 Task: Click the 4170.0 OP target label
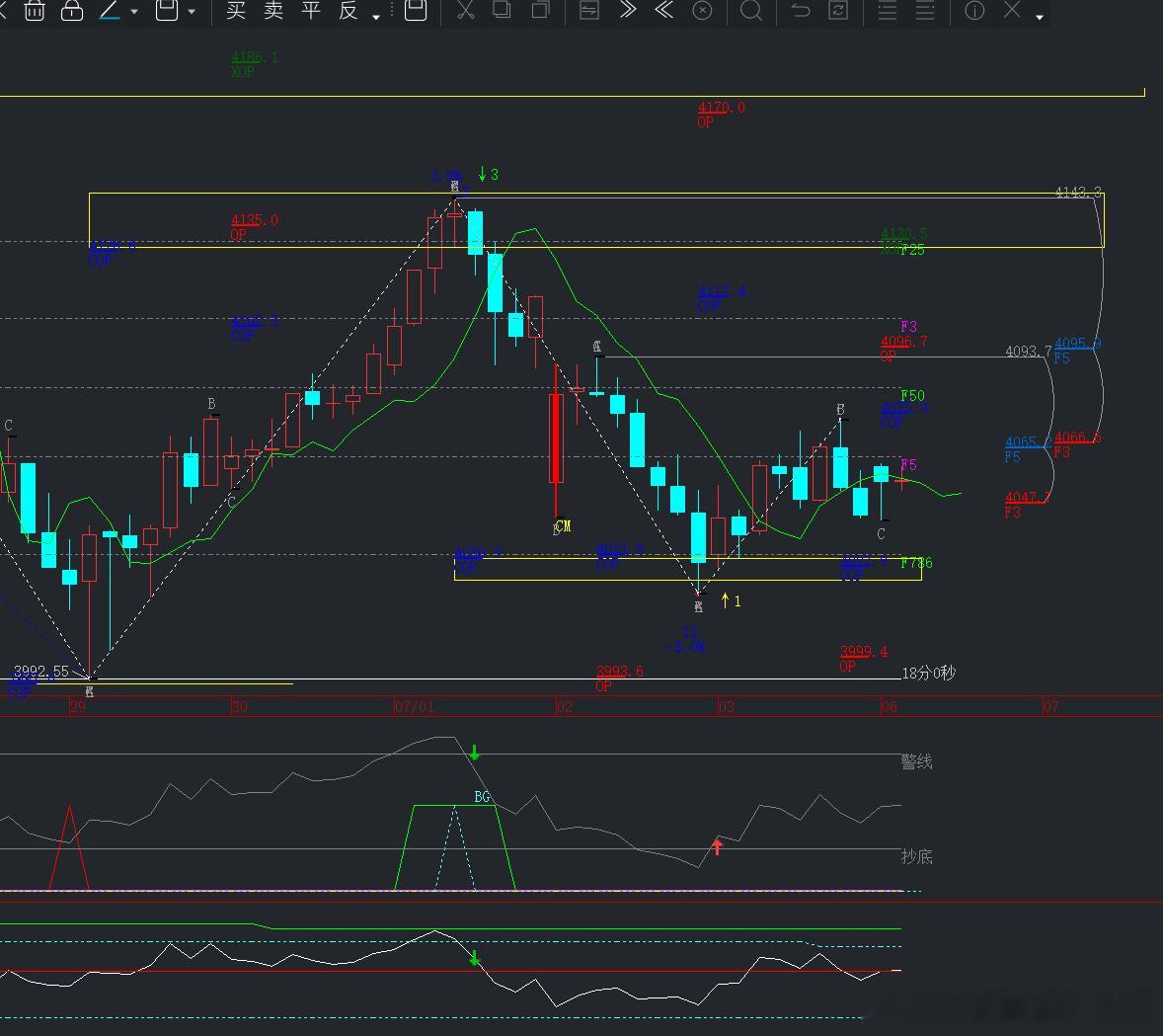click(x=721, y=115)
